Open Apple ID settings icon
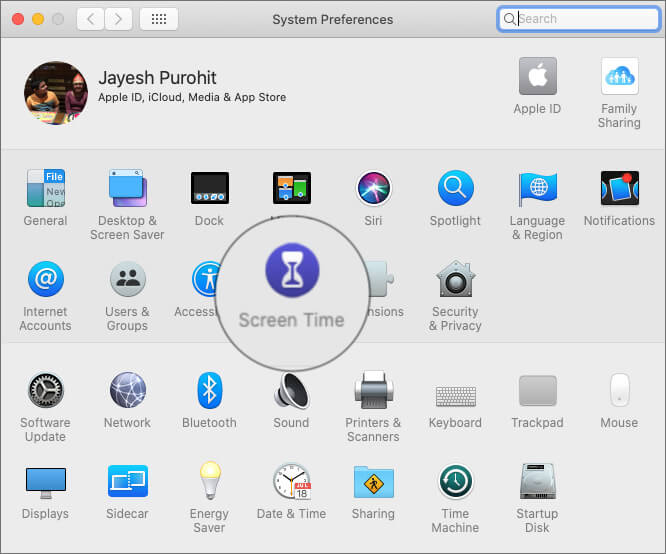This screenshot has width=666, height=554. click(x=537, y=76)
